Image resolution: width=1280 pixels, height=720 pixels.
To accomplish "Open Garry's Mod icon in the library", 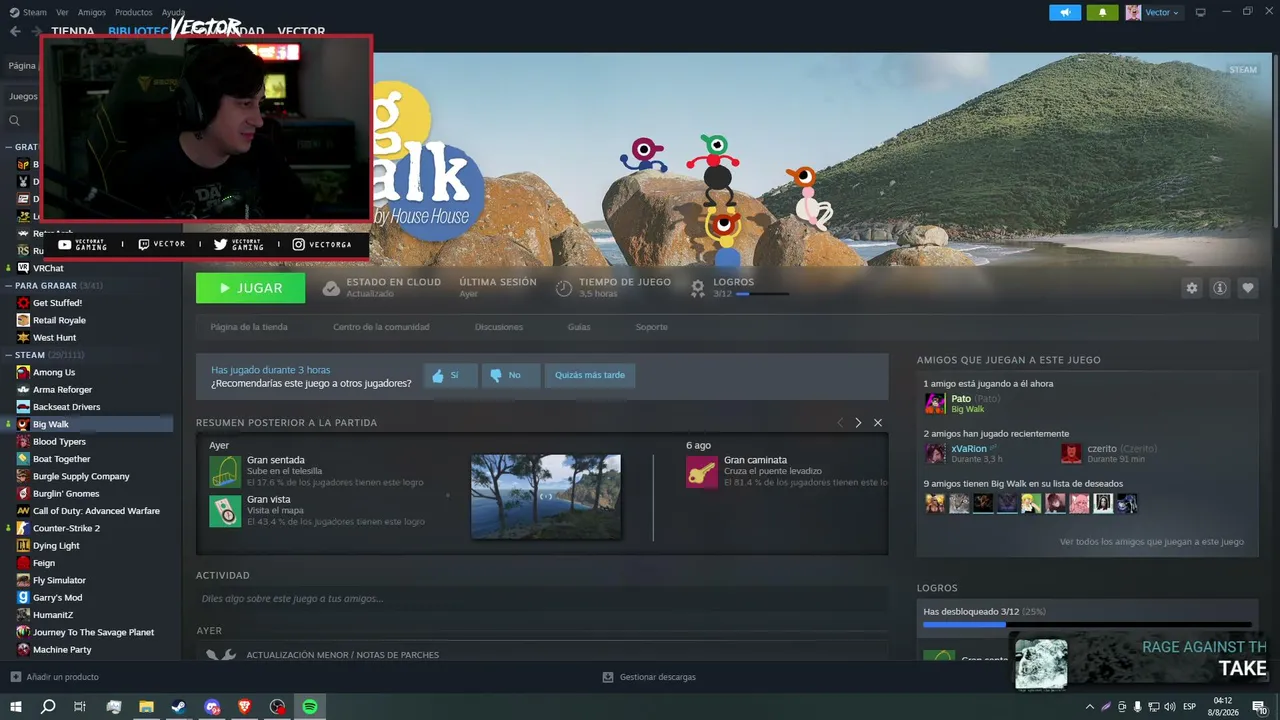I will (x=23, y=597).
